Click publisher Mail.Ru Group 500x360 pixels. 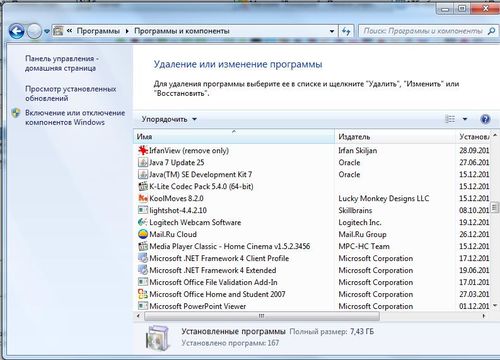(362, 234)
